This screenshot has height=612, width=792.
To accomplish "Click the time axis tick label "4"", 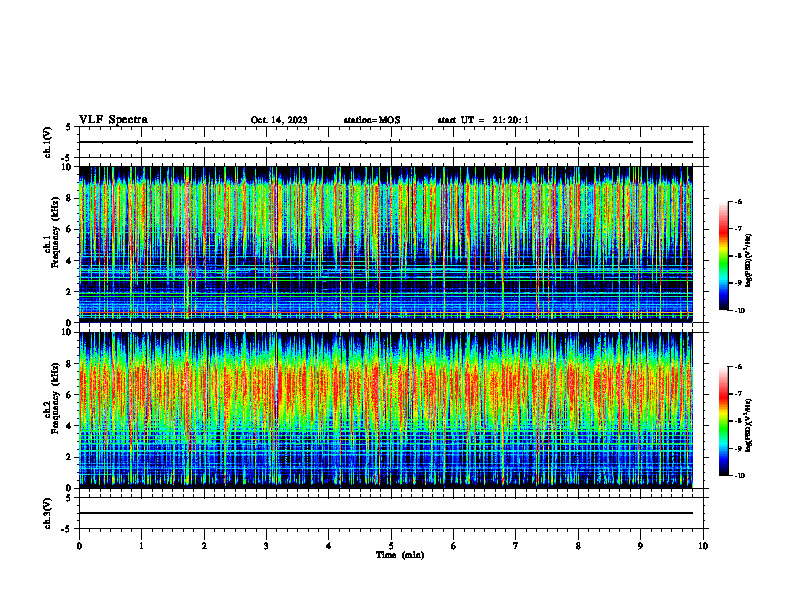I will click(x=329, y=546).
